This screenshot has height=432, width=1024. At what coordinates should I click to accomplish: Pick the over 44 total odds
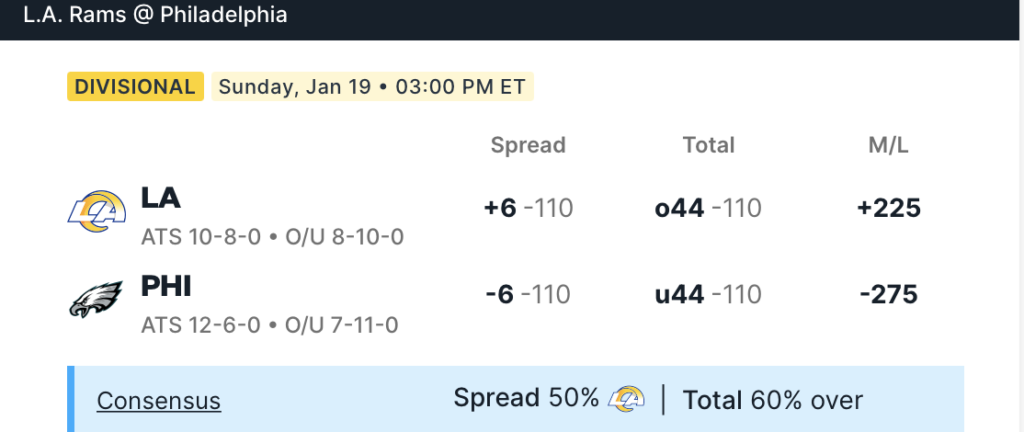[708, 208]
